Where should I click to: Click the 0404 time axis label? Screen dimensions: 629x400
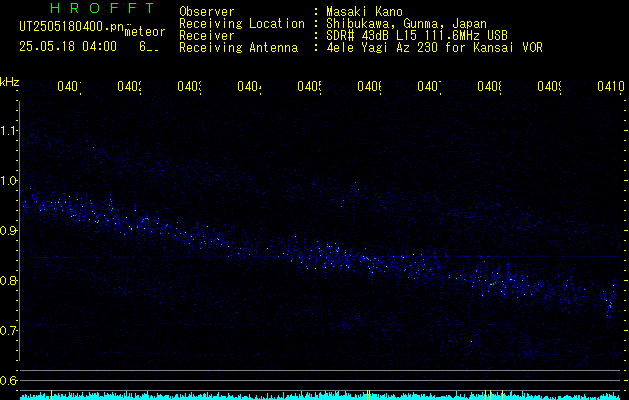click(x=249, y=86)
